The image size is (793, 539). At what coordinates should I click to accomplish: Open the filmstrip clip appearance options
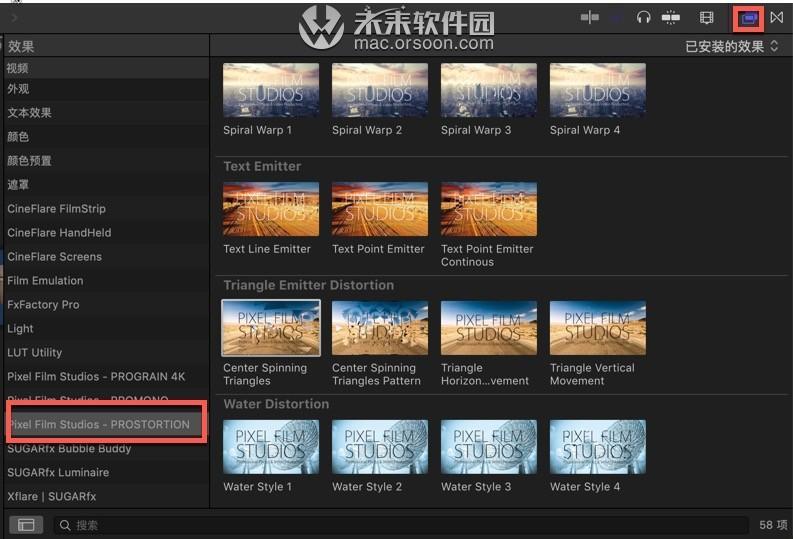point(707,18)
